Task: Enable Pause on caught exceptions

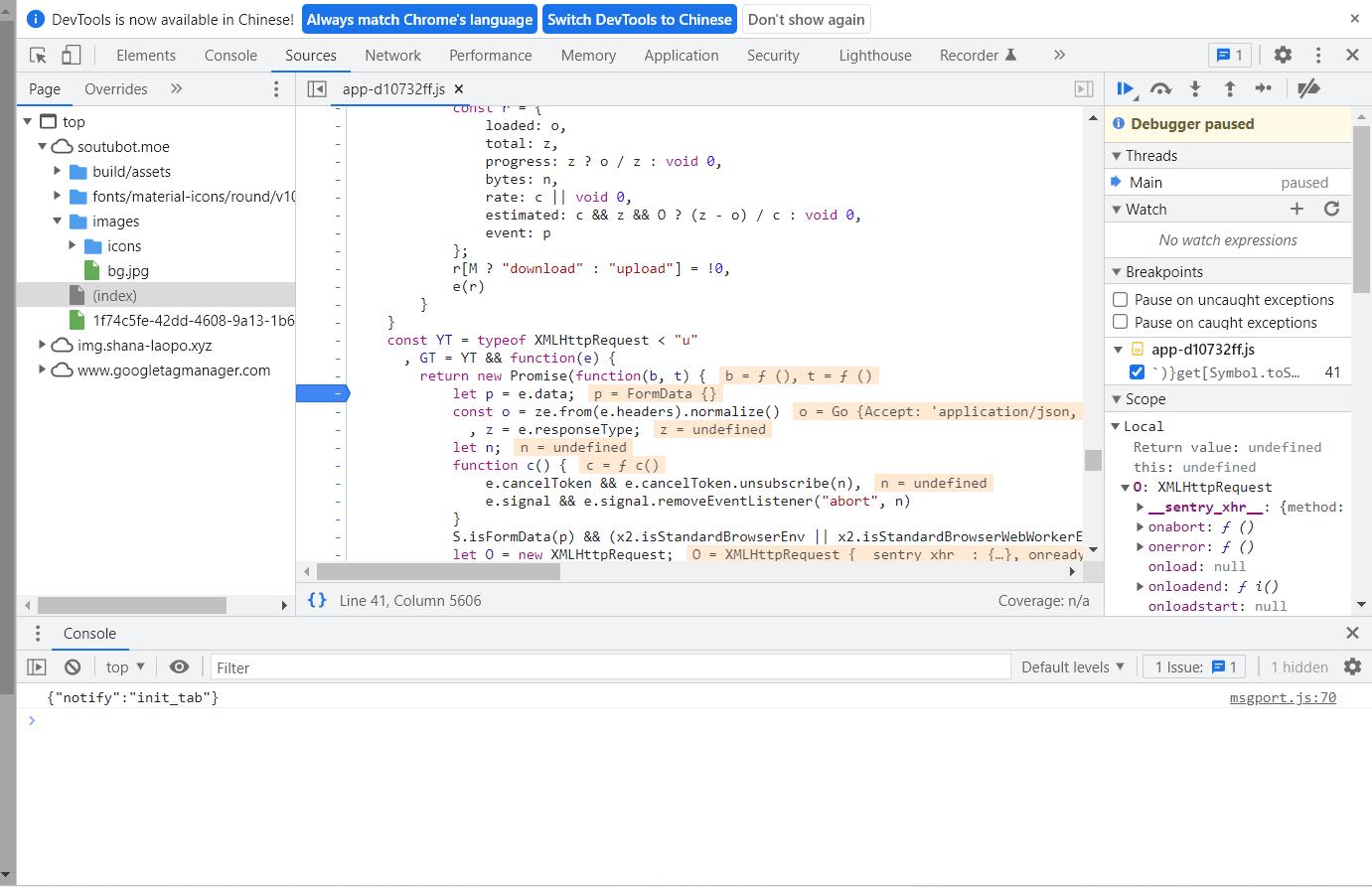Action: pyautogui.click(x=1121, y=322)
